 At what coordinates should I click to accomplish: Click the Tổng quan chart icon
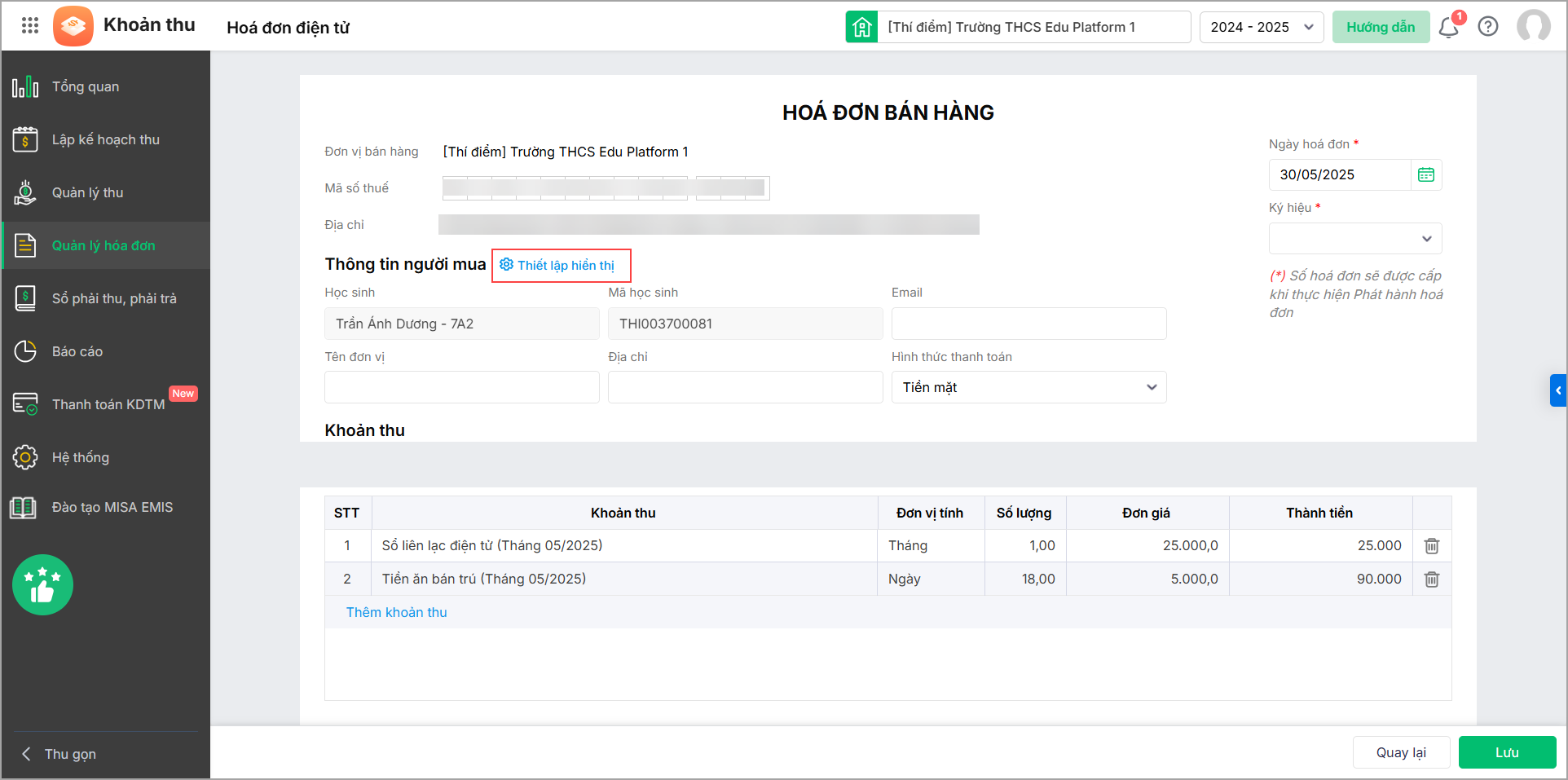25,86
